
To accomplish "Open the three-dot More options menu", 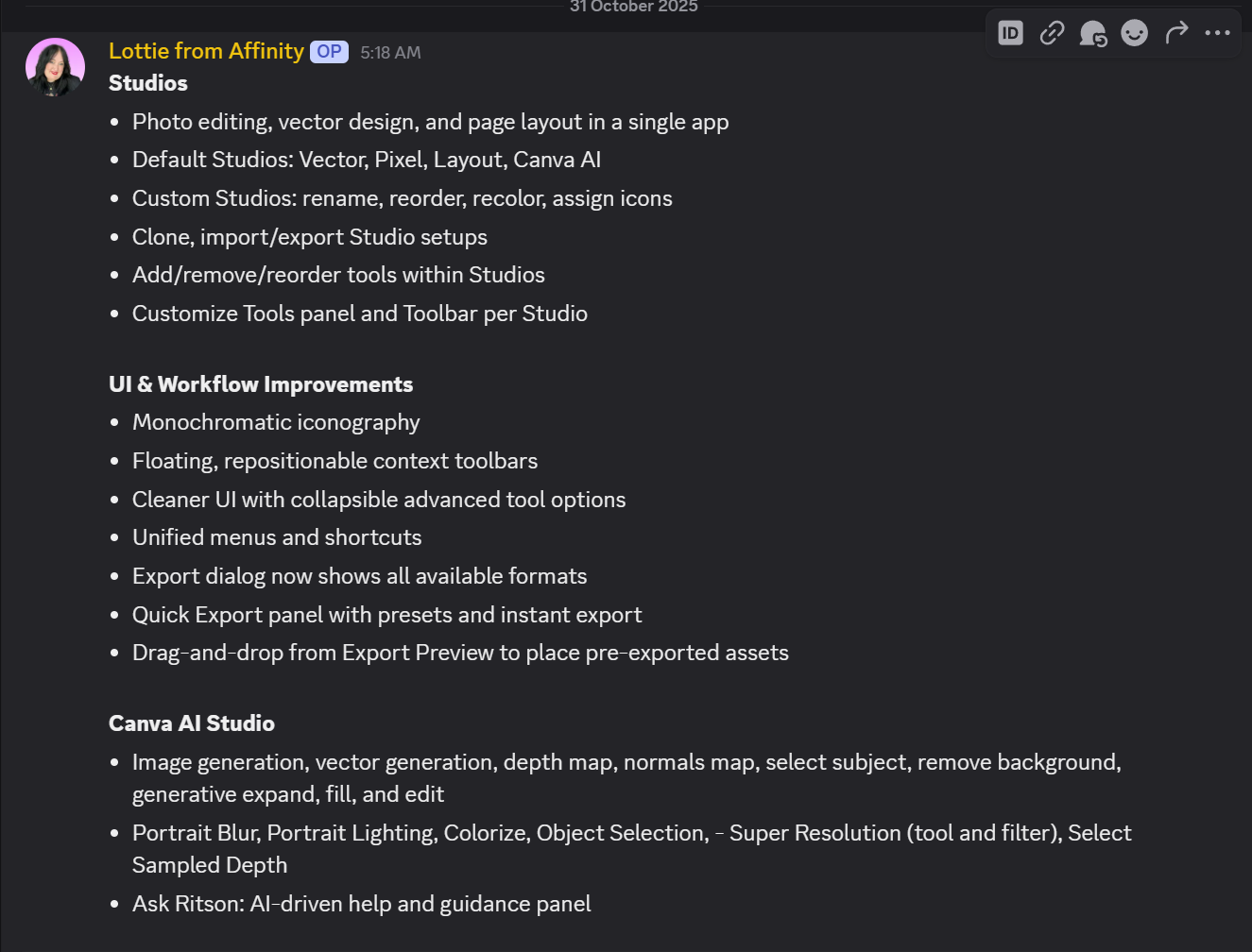I will (x=1217, y=33).
